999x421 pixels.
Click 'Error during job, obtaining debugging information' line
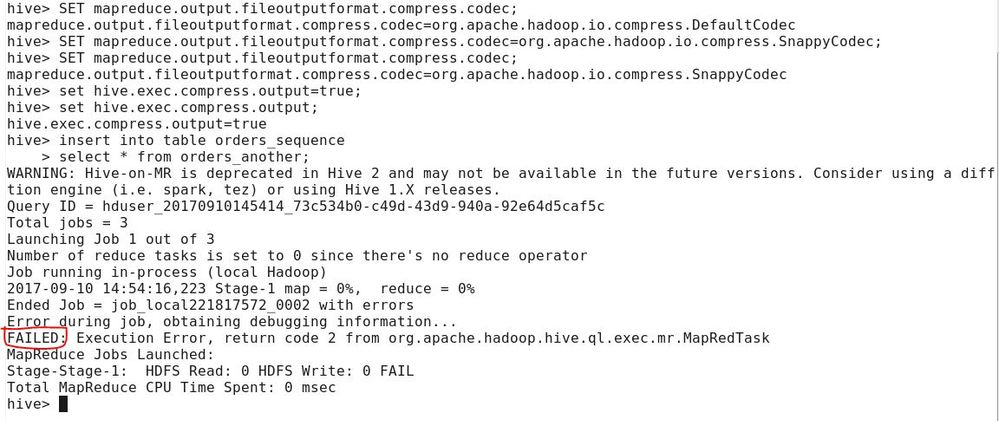(x=232, y=321)
